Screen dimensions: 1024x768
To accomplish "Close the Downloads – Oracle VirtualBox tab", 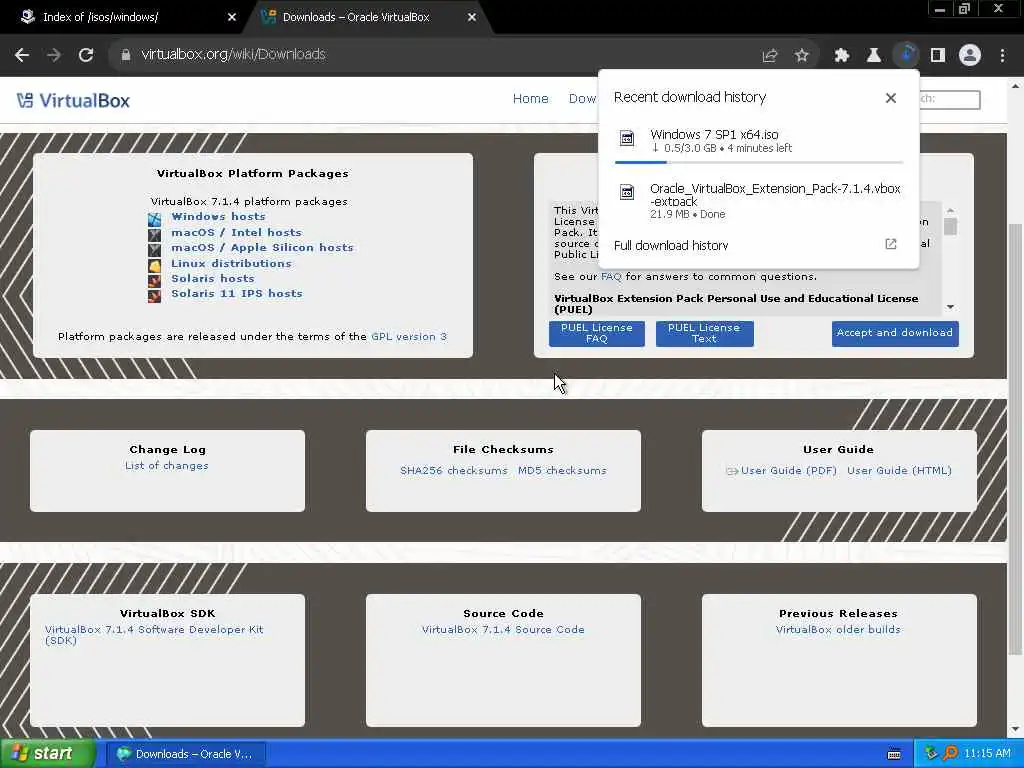I will pos(472,18).
